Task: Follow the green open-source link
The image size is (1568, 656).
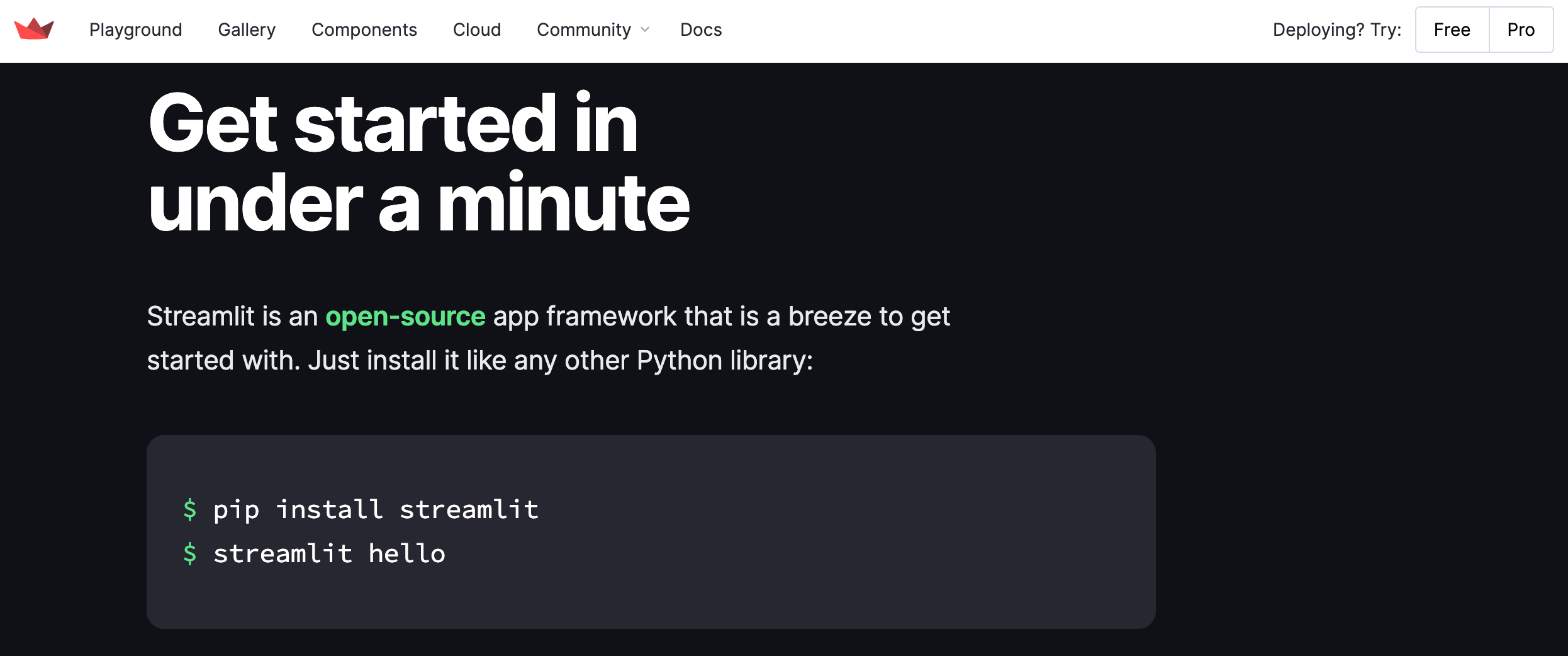Action: pyautogui.click(x=405, y=316)
